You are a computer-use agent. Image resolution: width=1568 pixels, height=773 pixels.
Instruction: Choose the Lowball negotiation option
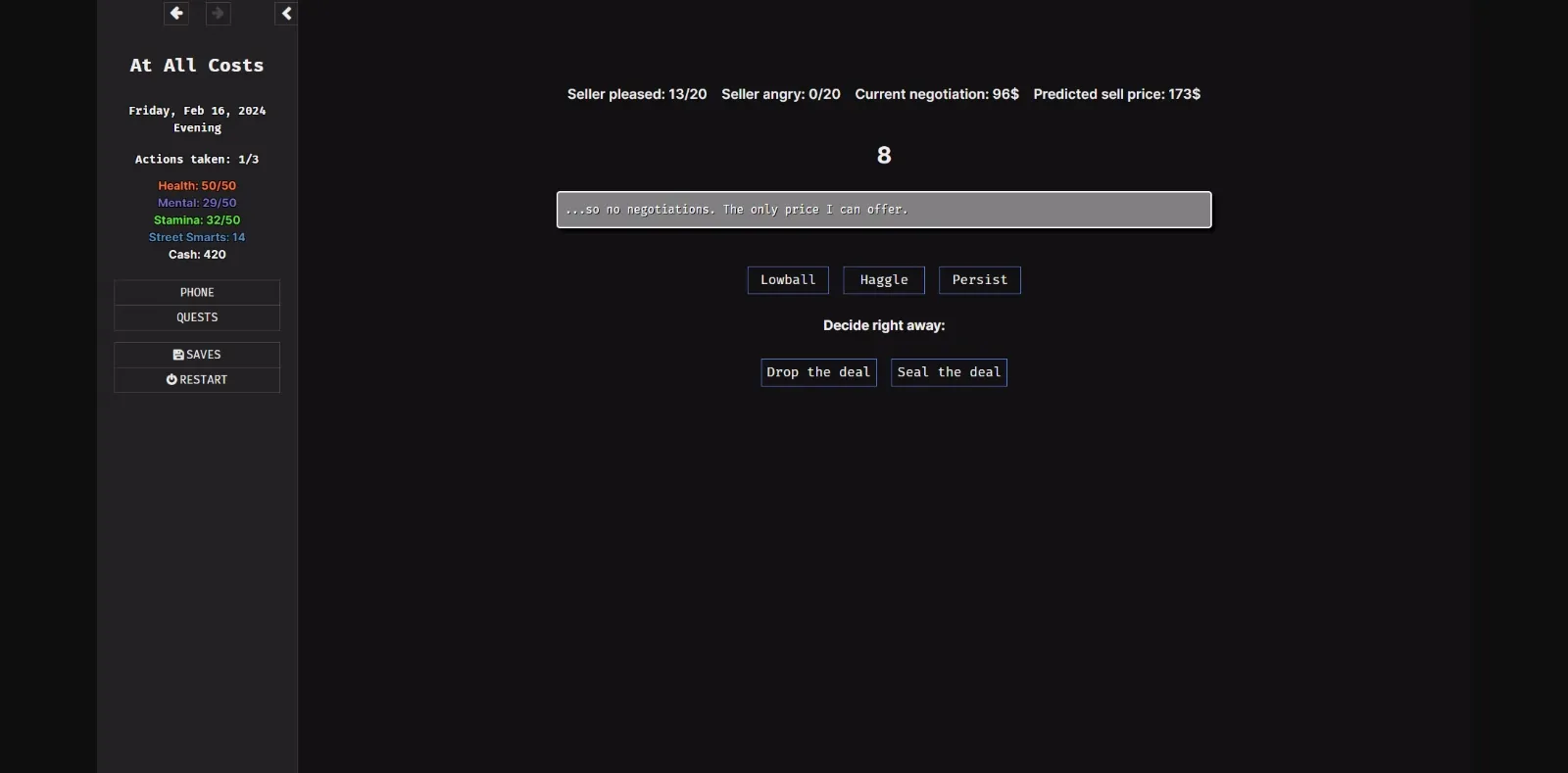click(788, 280)
